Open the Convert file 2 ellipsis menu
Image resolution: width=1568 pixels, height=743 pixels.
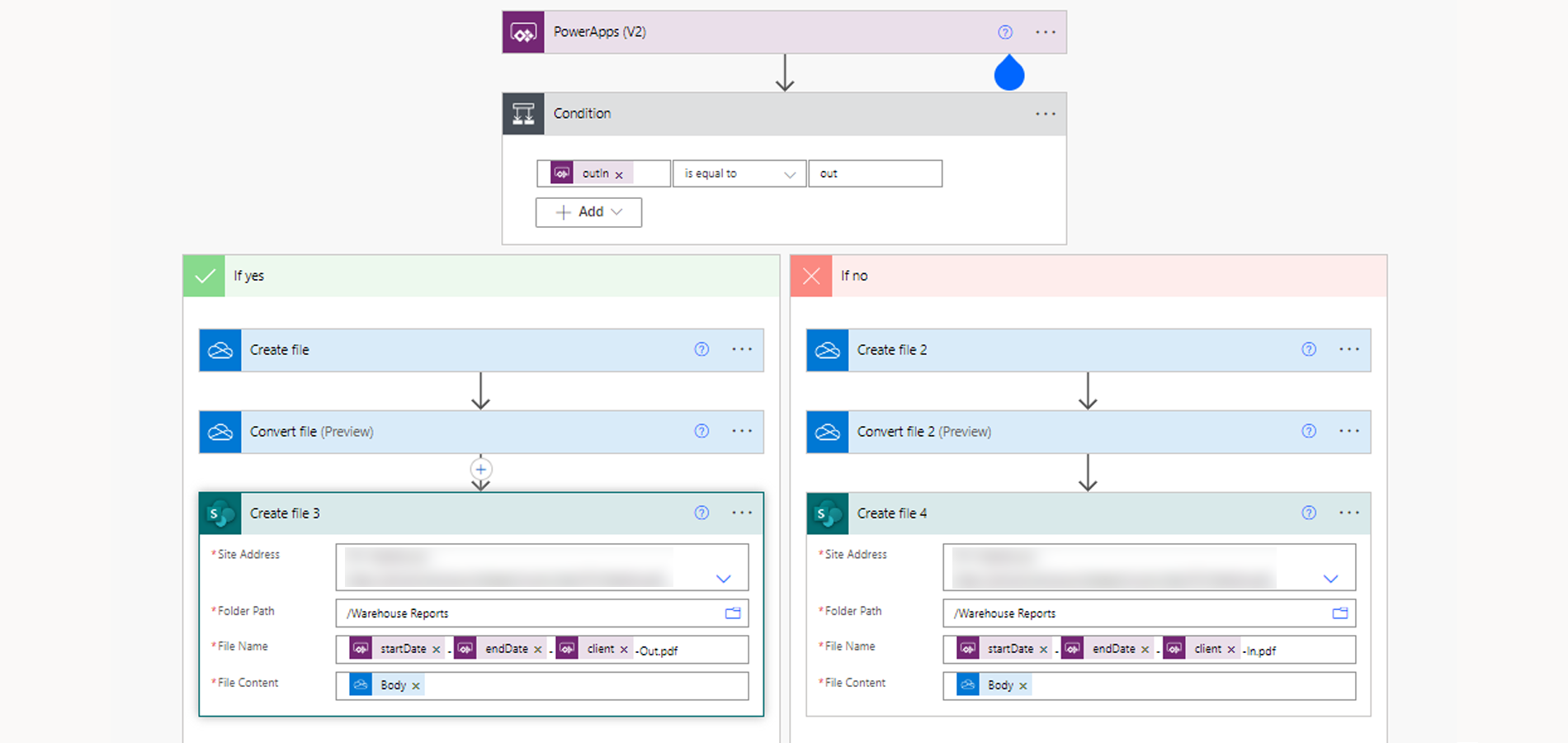(x=1349, y=431)
